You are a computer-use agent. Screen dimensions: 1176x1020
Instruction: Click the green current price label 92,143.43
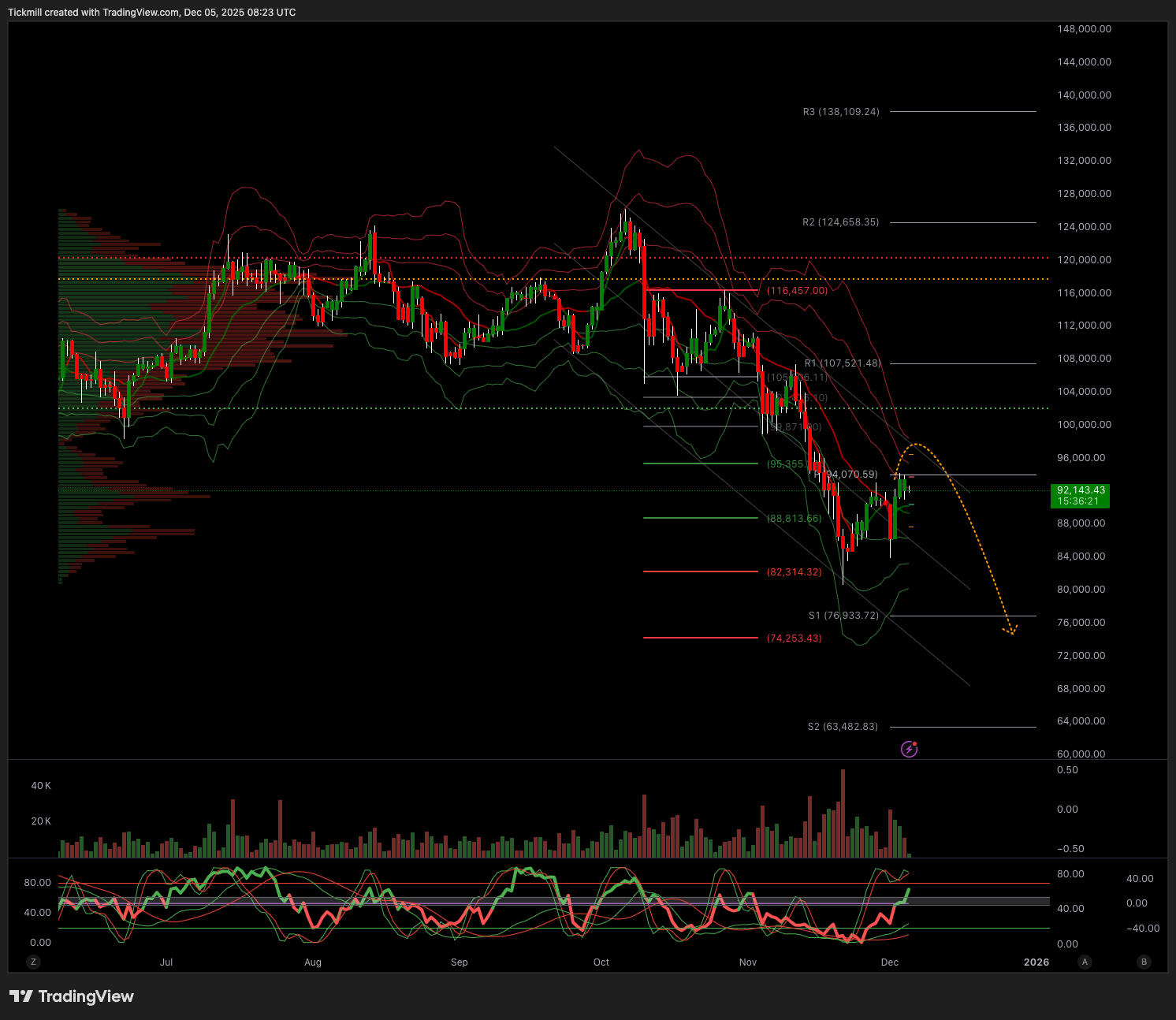(1081, 495)
